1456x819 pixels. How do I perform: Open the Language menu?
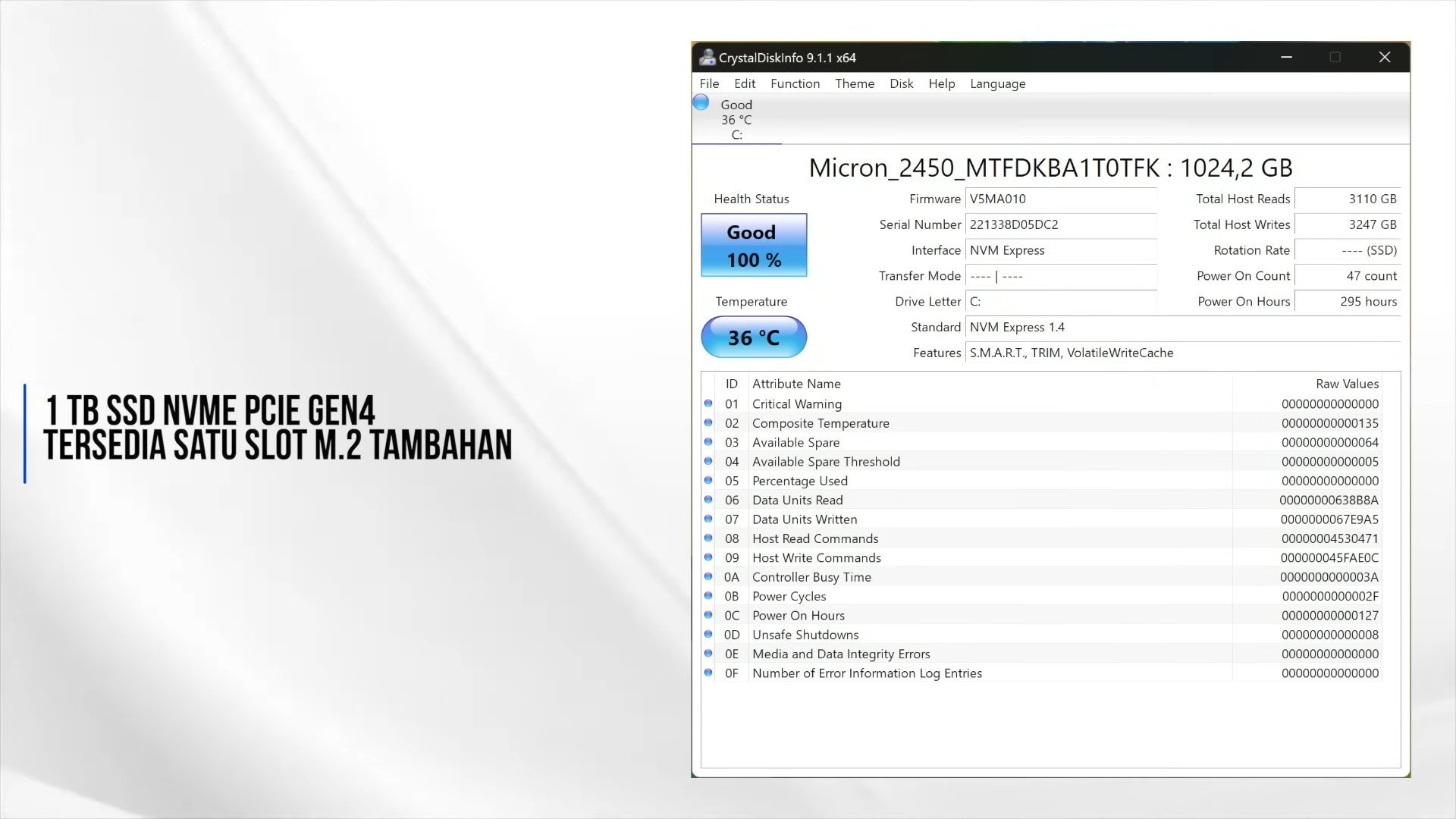coord(997,83)
